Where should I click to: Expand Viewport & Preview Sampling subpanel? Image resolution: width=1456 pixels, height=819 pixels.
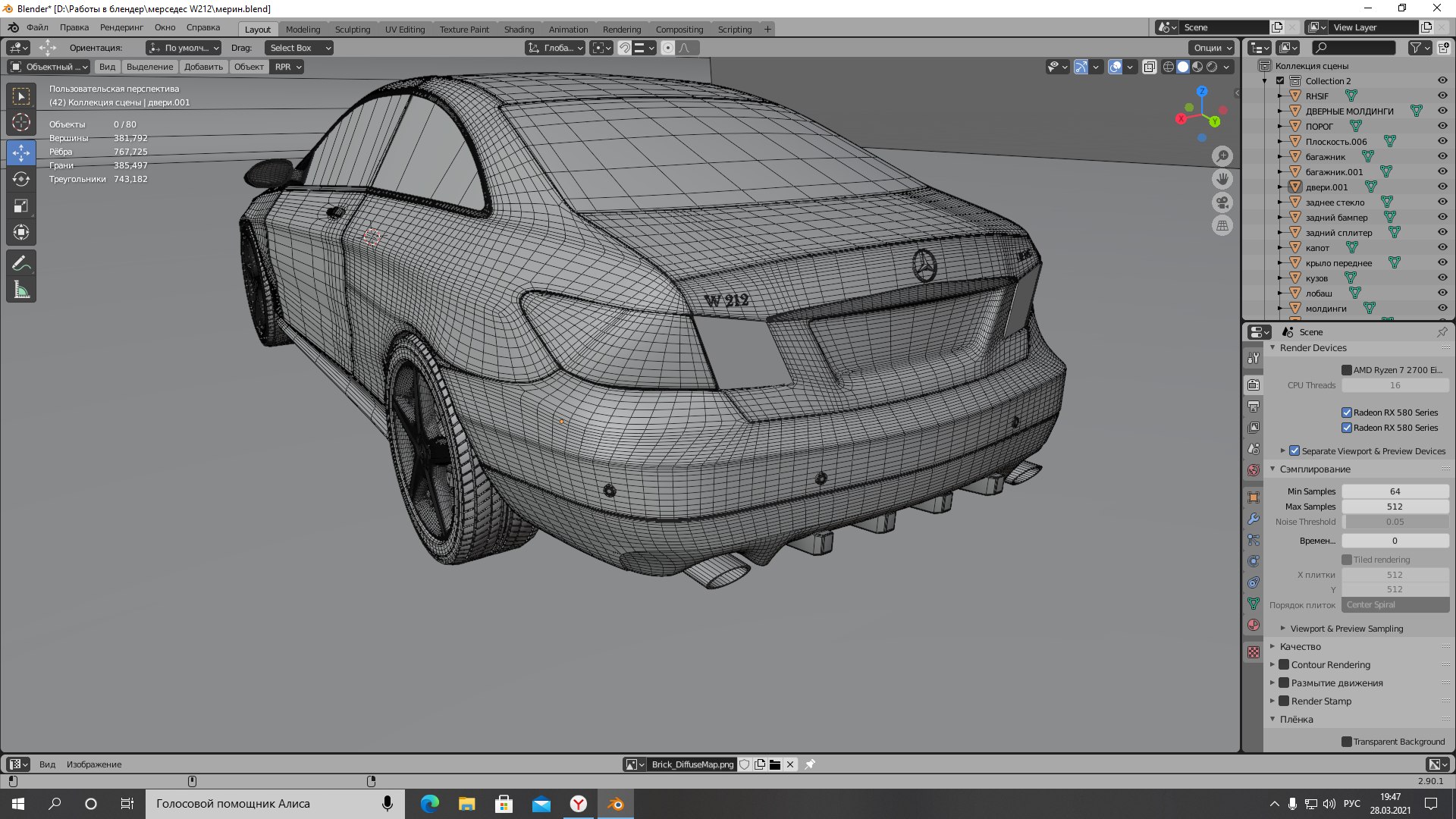click(x=1283, y=628)
